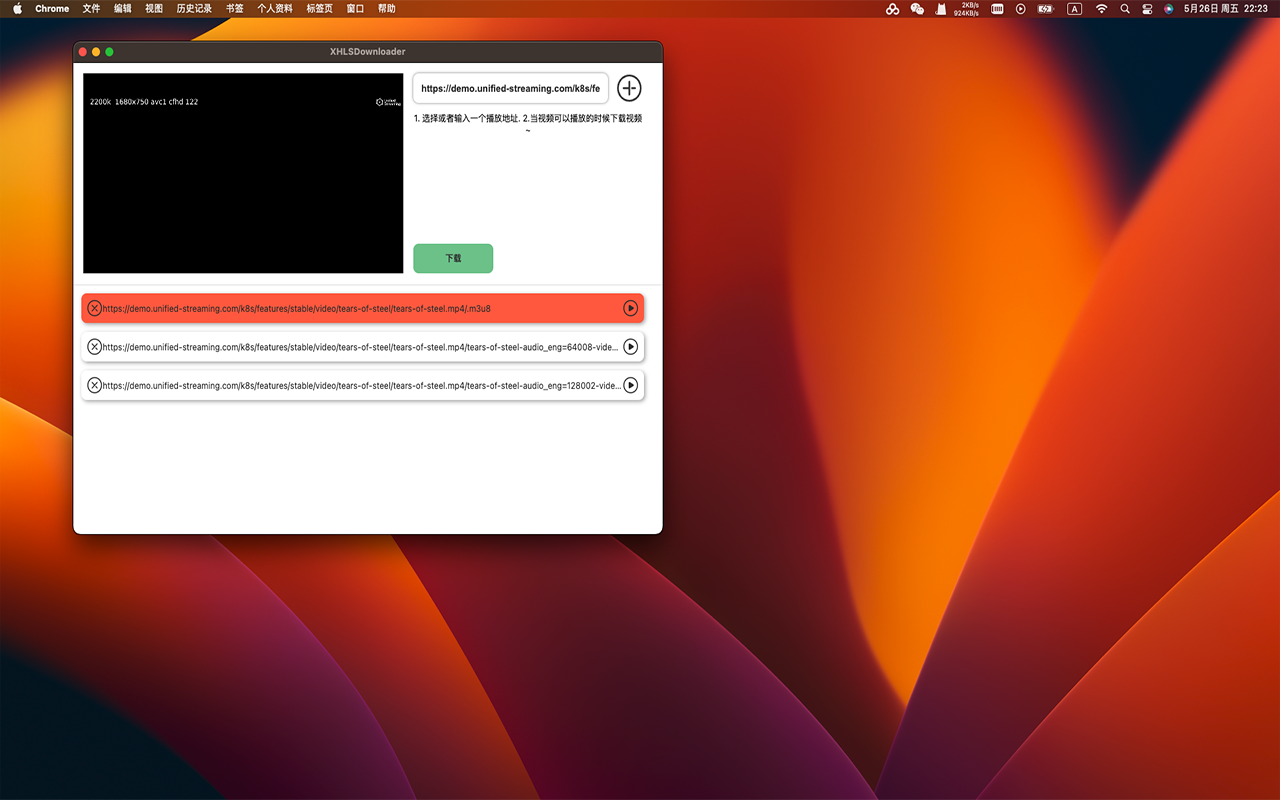Remove the audio_eng=128002 URL entry

click(95, 385)
